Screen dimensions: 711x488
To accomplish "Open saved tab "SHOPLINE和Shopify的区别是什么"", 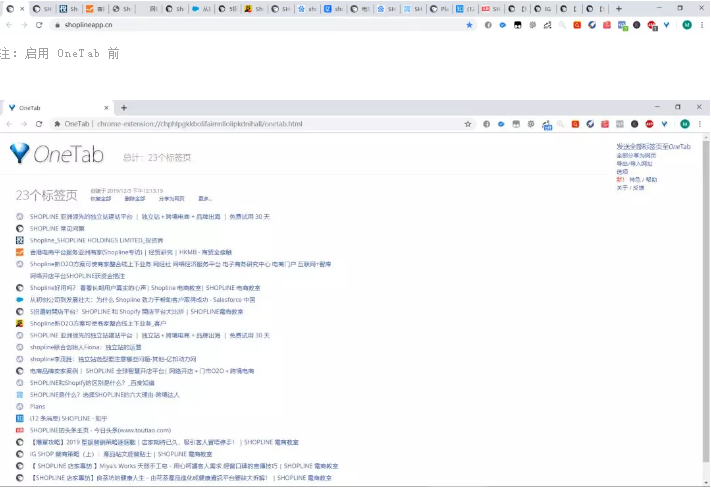I will pos(92,383).
